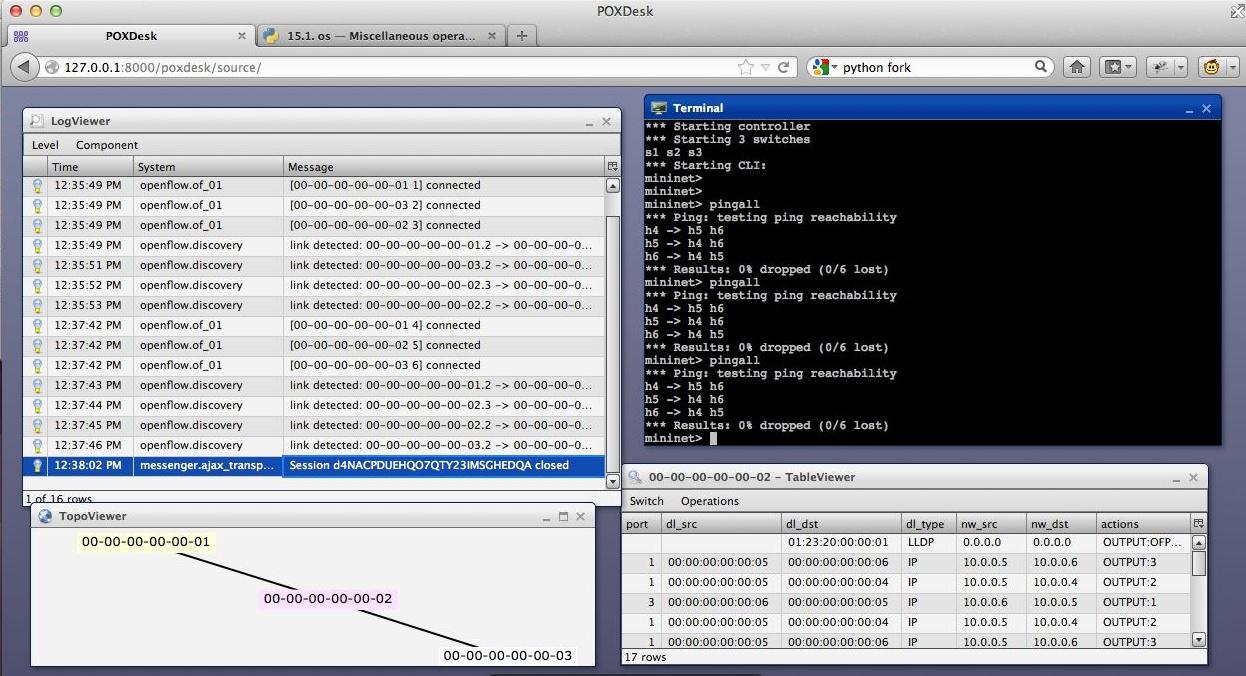Expand the URL history dropdown arrow
This screenshot has height=676, width=1246.
(765, 67)
